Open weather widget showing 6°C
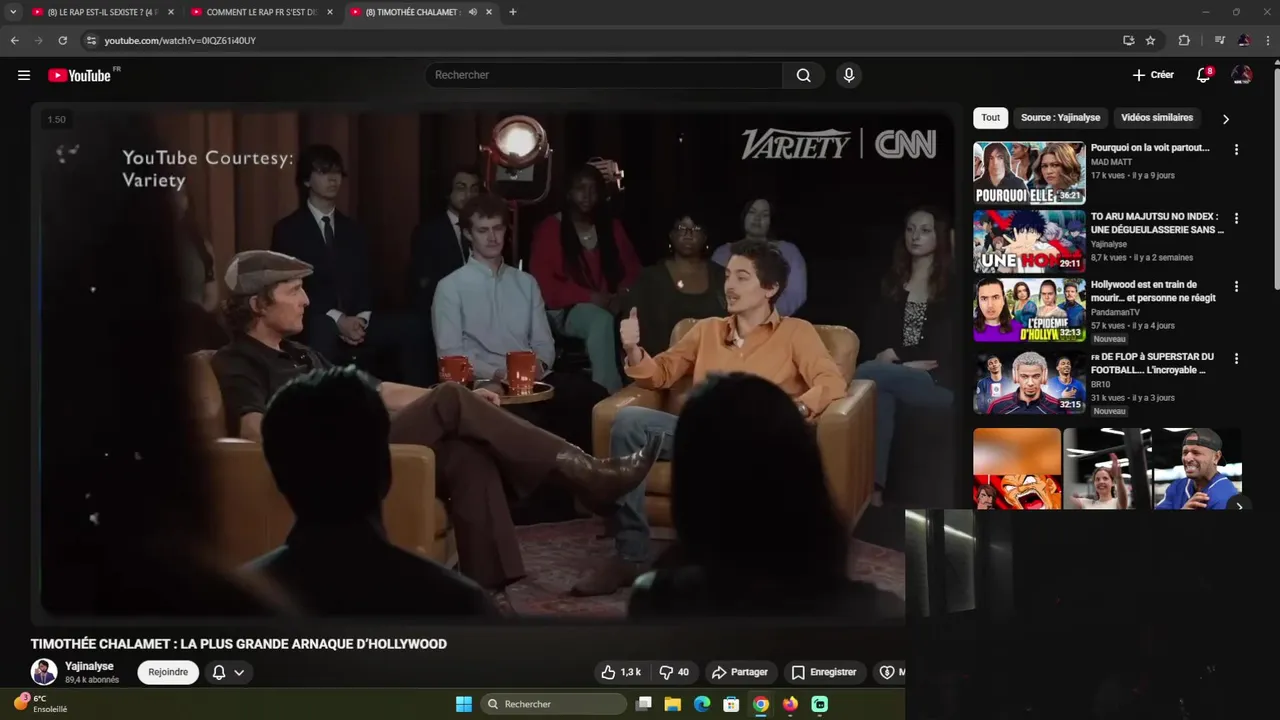 pos(41,704)
